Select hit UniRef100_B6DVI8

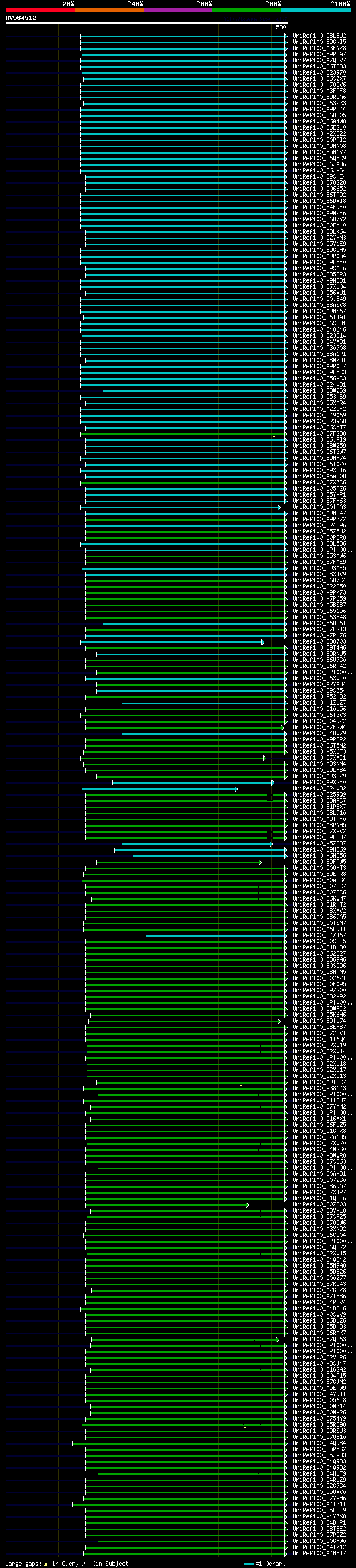coord(319,201)
